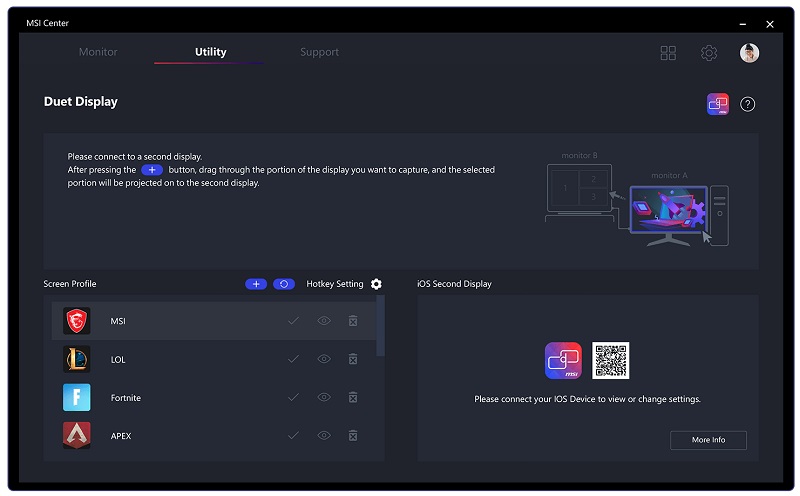Click the iOS Duet Display app icon
Screen dimensions: 800x496
[563, 361]
